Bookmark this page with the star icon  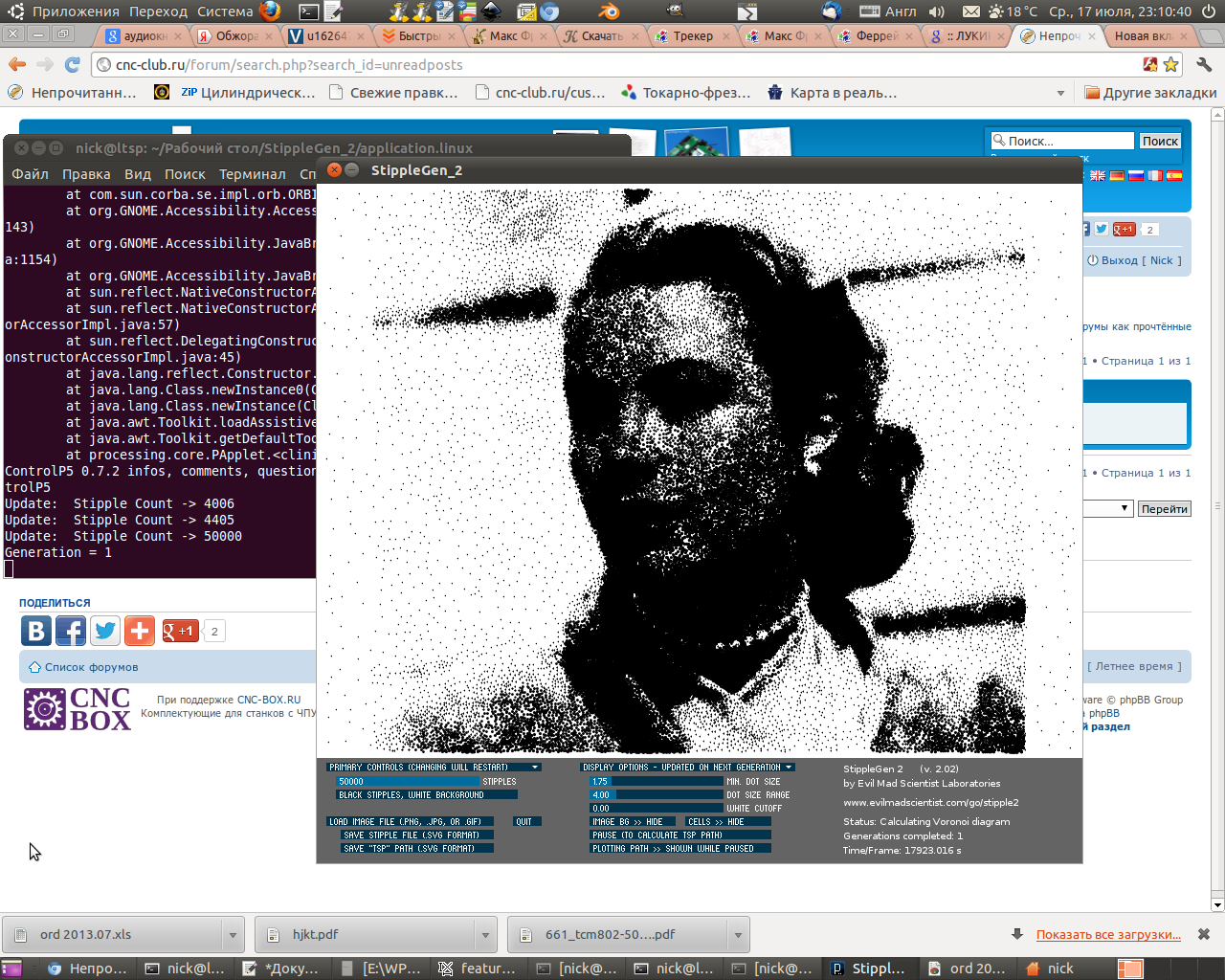(1170, 65)
